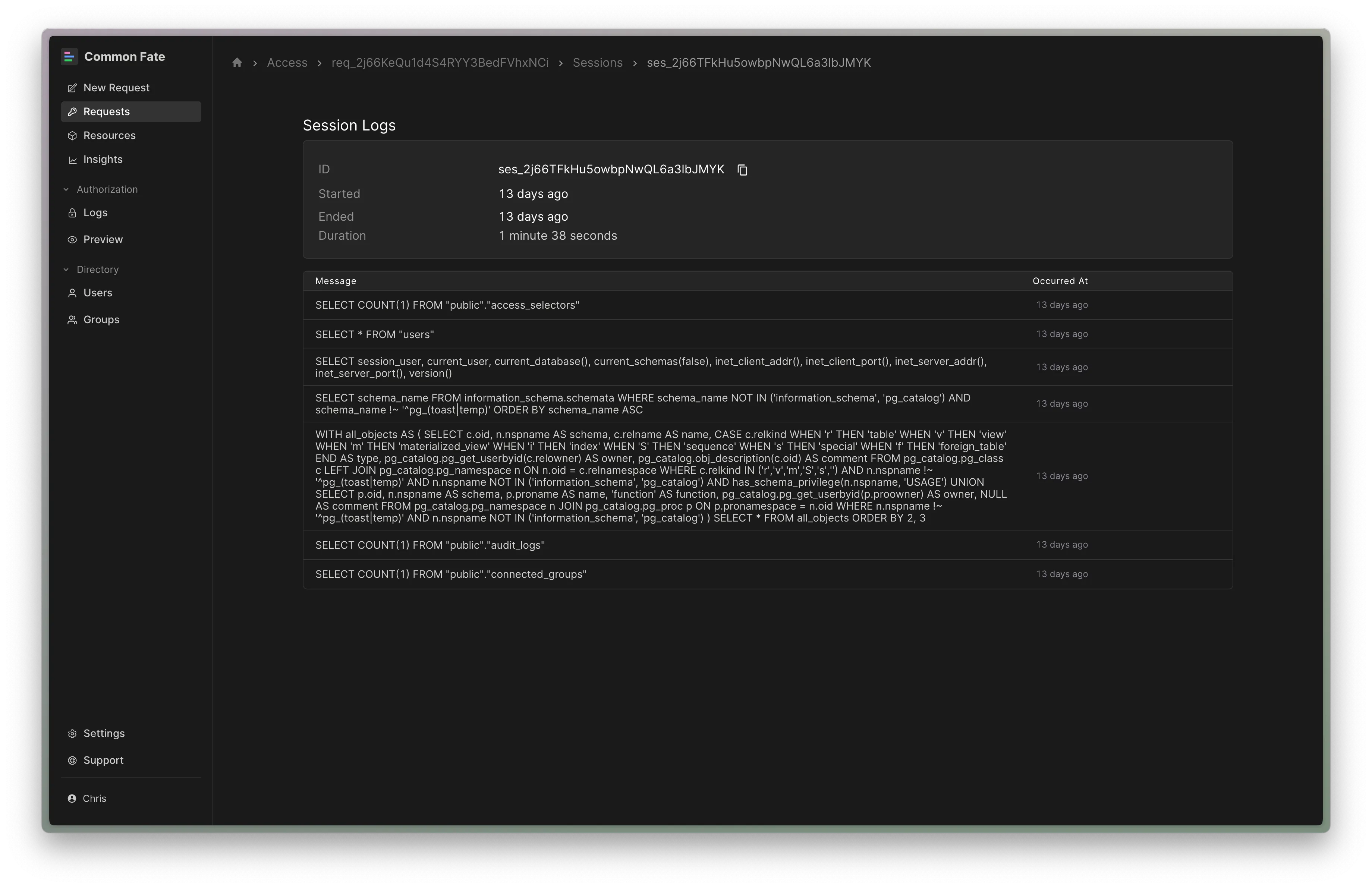Click the Insights chart icon

tap(72, 160)
